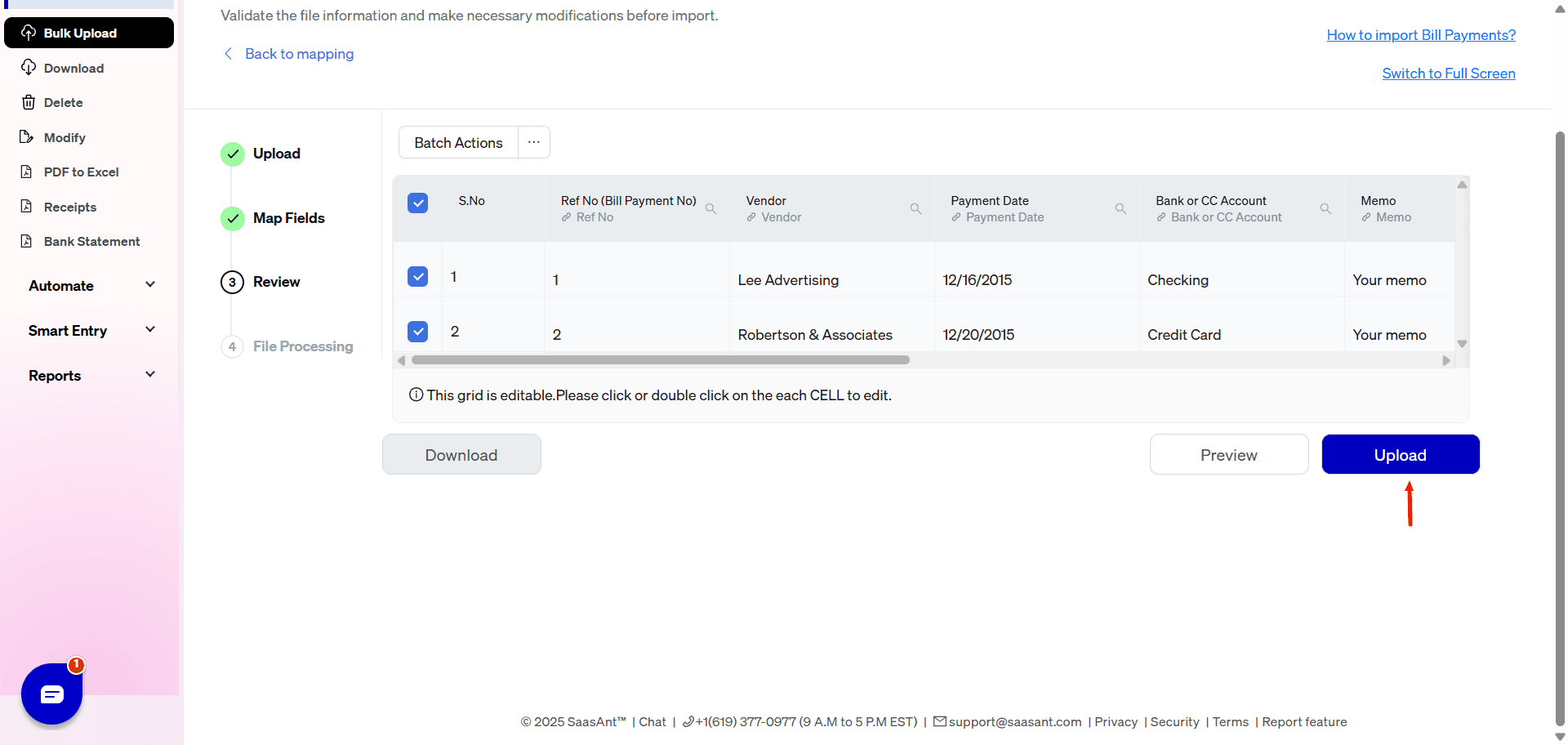
Task: Uncheck the row 1 Lee Advertising checkbox
Action: (417, 276)
